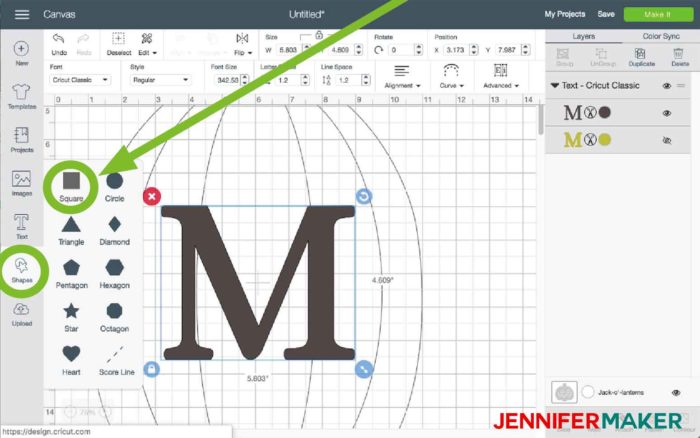
Task: Click the white swatch beside Jack-o'-lanterns
Action: tap(588, 392)
